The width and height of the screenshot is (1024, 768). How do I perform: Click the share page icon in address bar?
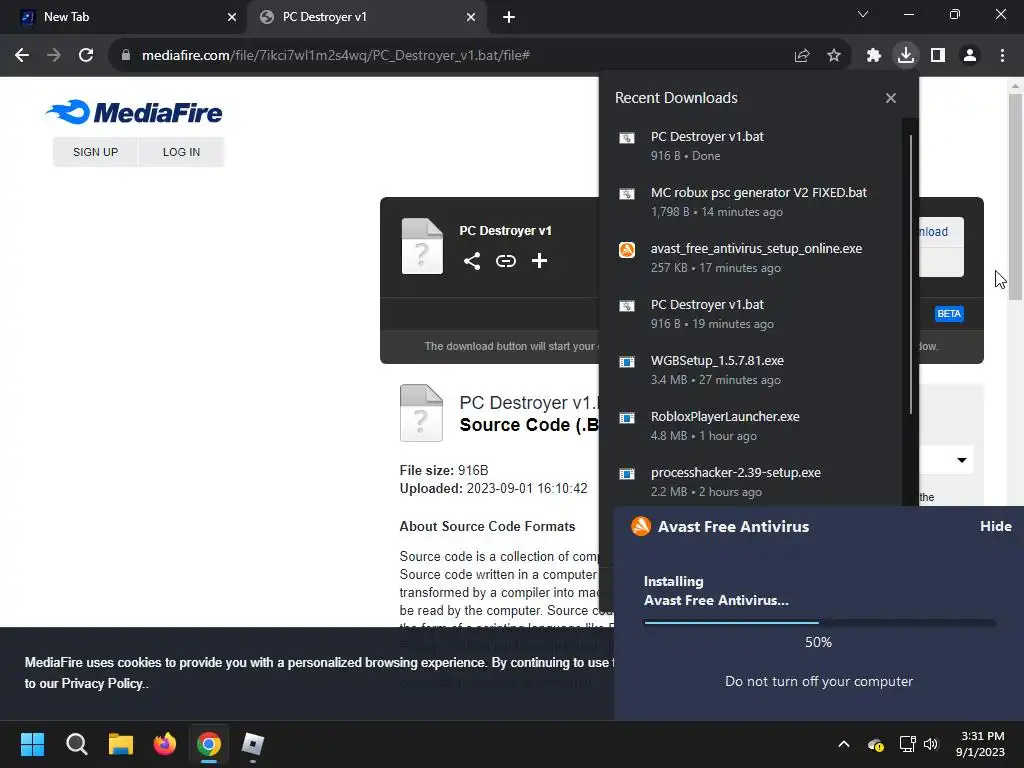(x=802, y=56)
